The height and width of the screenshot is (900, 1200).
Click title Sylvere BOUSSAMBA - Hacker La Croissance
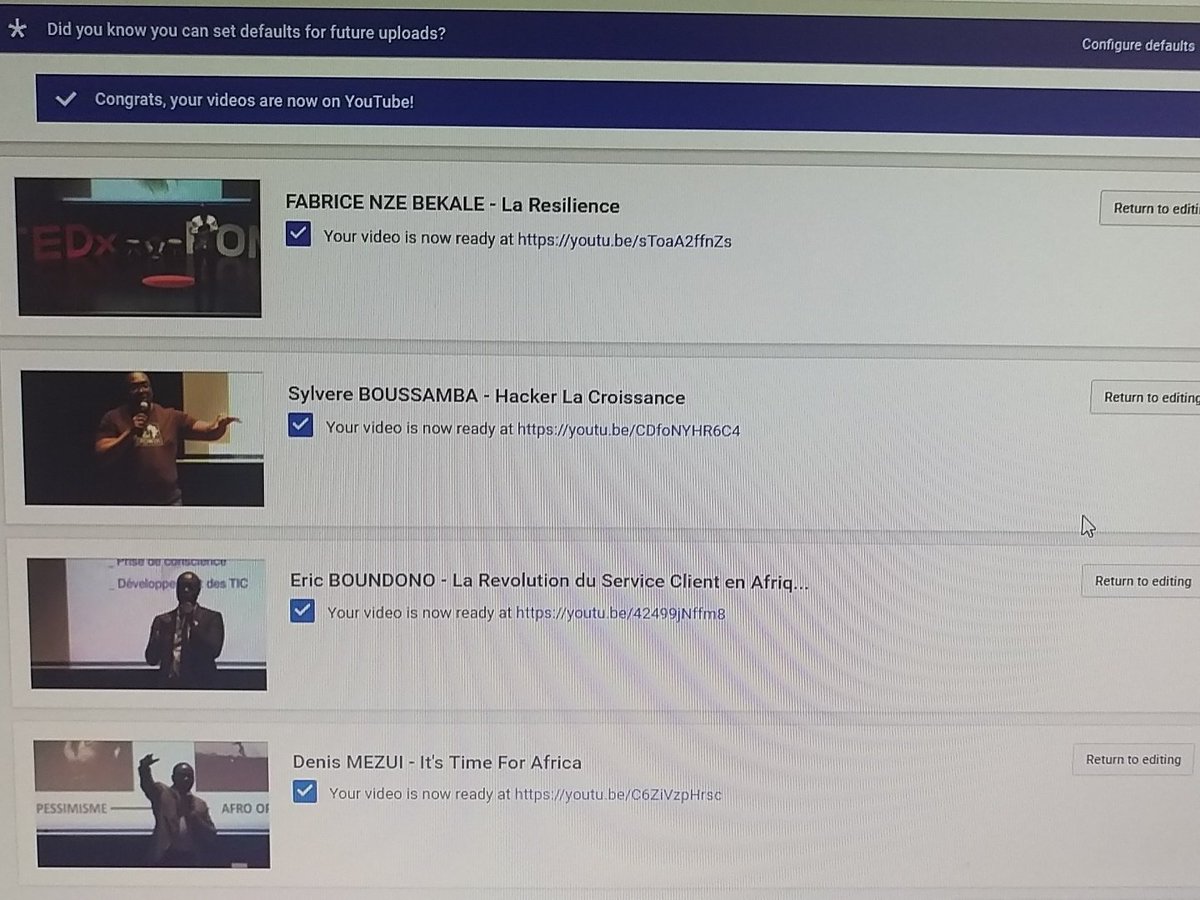(x=487, y=396)
